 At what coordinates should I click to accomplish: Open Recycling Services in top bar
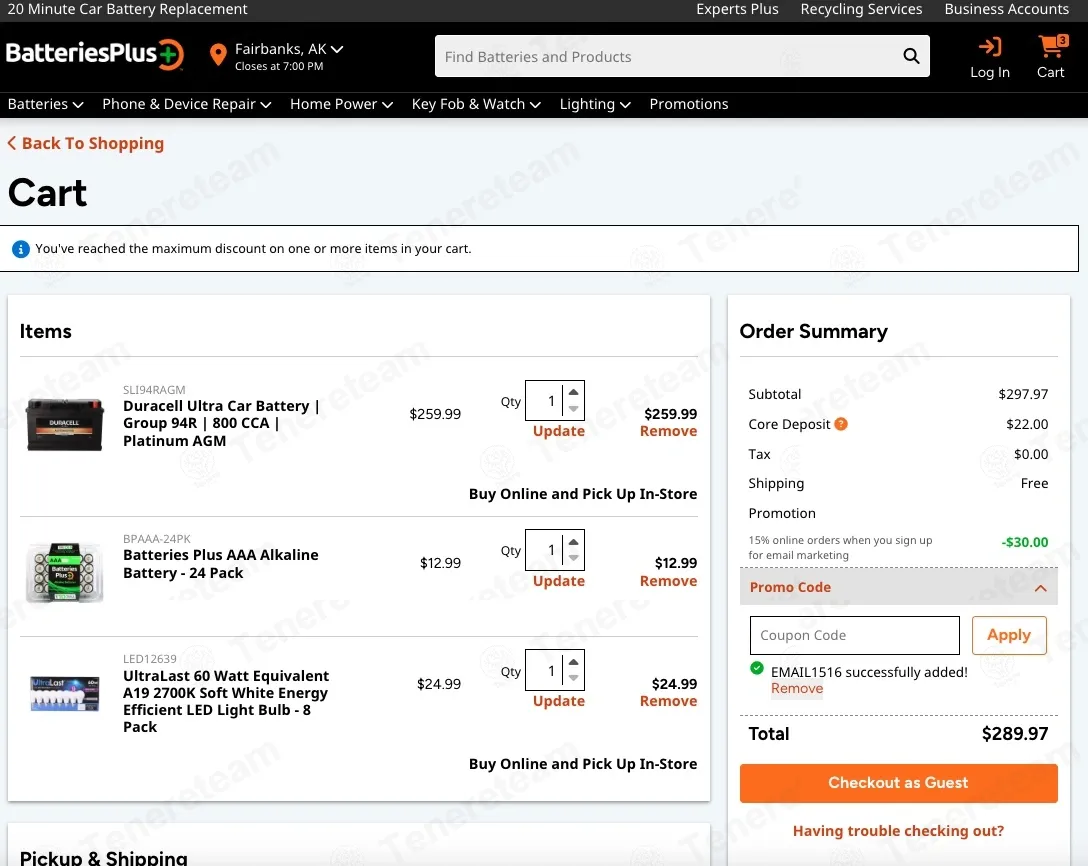click(861, 9)
